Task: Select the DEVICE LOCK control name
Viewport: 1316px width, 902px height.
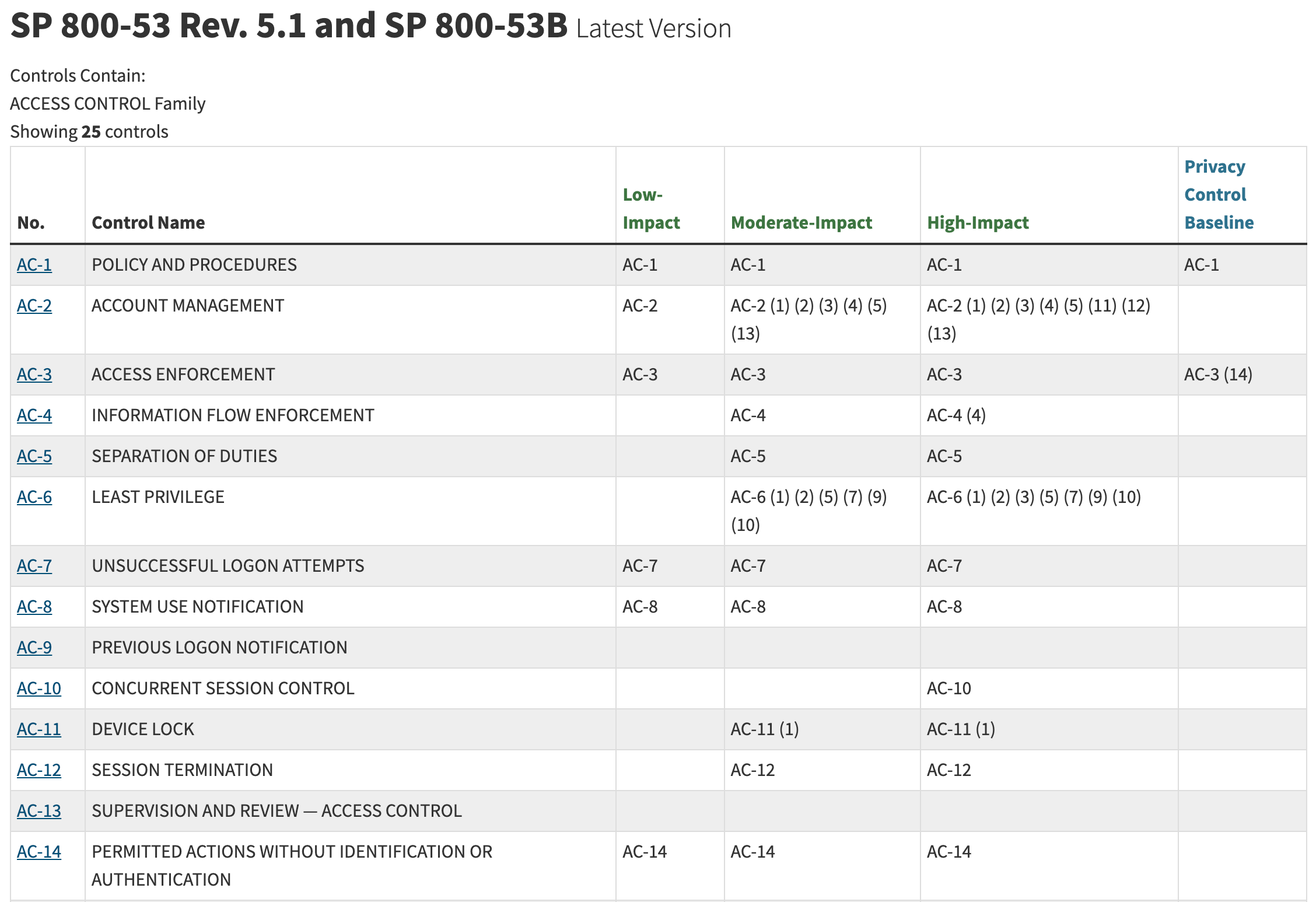Action: pos(143,729)
